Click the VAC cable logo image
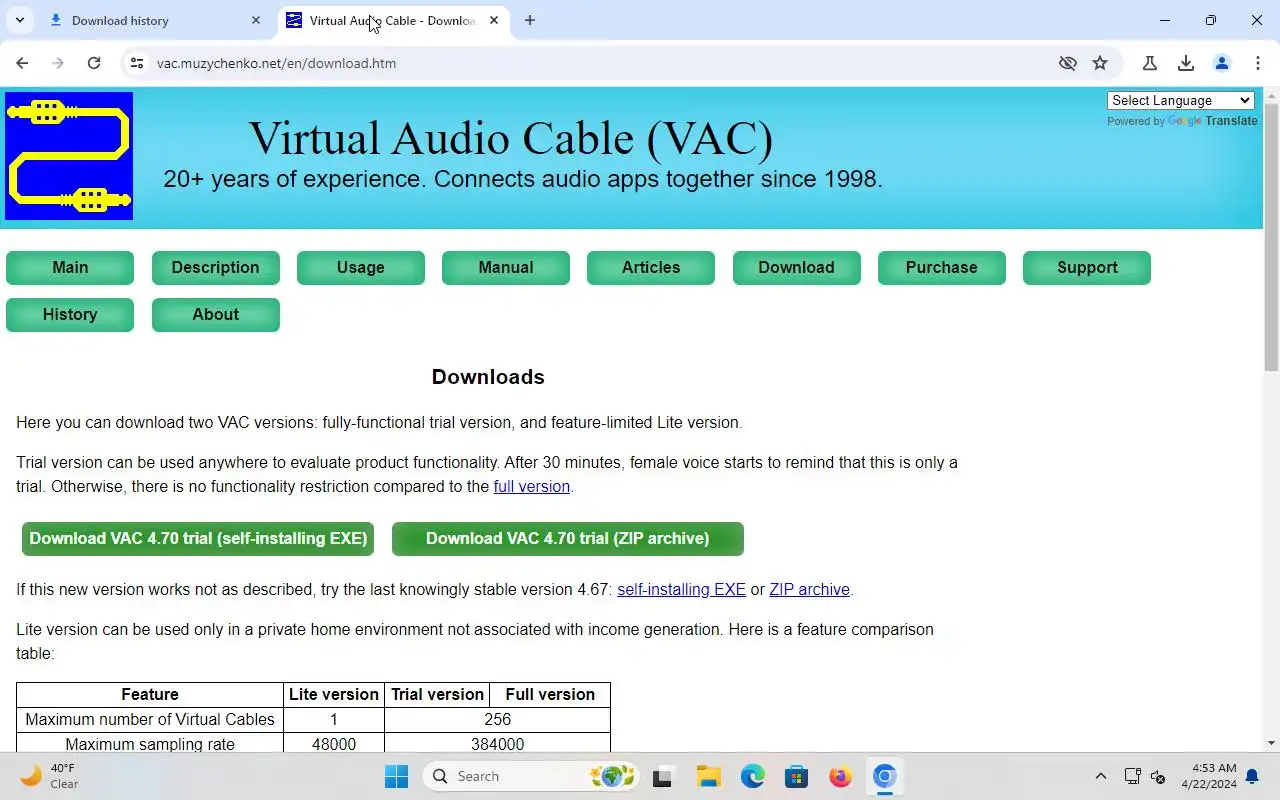 pyautogui.click(x=69, y=156)
